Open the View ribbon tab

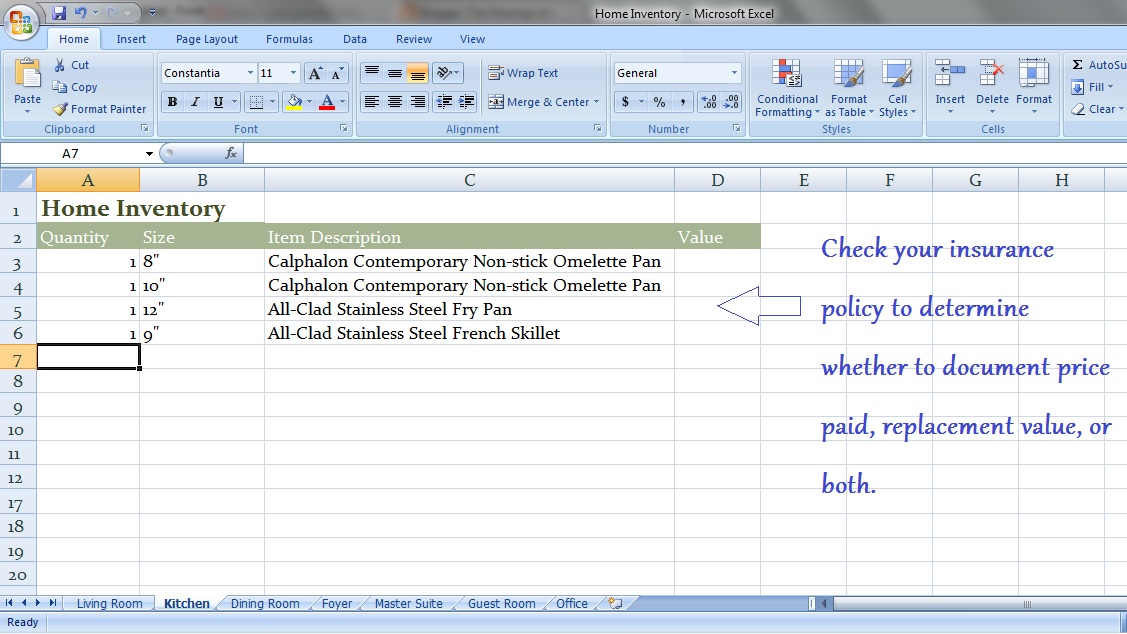point(472,40)
